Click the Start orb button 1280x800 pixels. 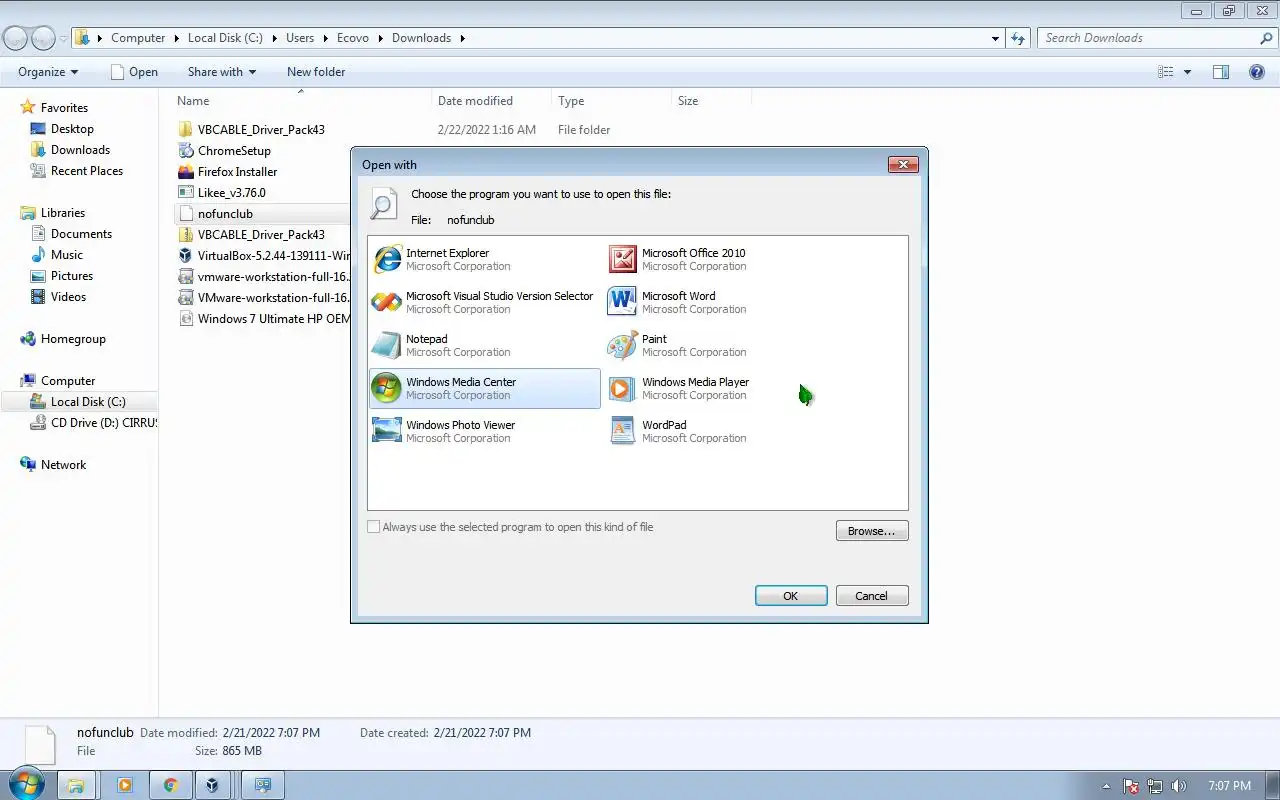coord(25,784)
